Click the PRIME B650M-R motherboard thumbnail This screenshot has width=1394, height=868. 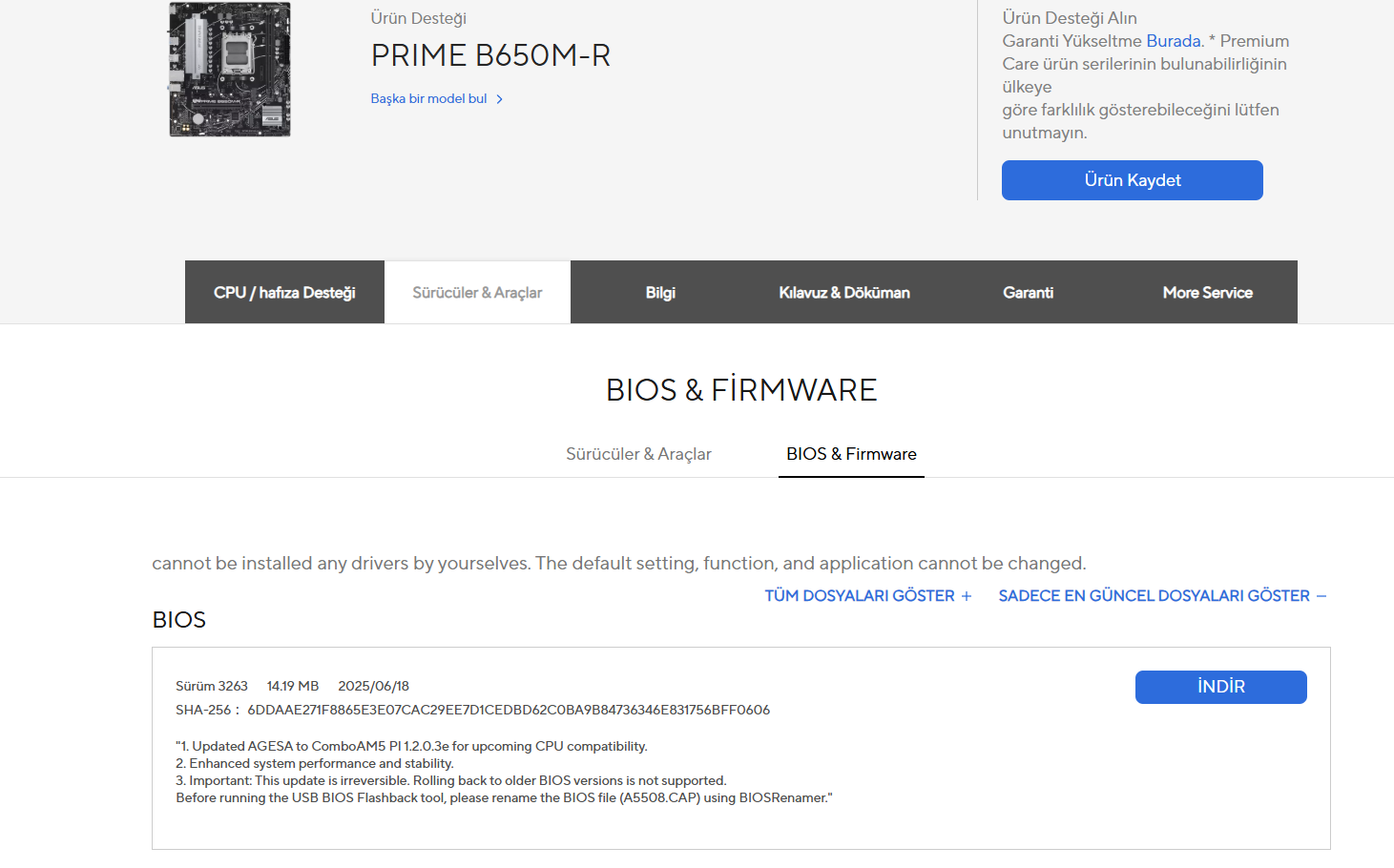(230, 70)
